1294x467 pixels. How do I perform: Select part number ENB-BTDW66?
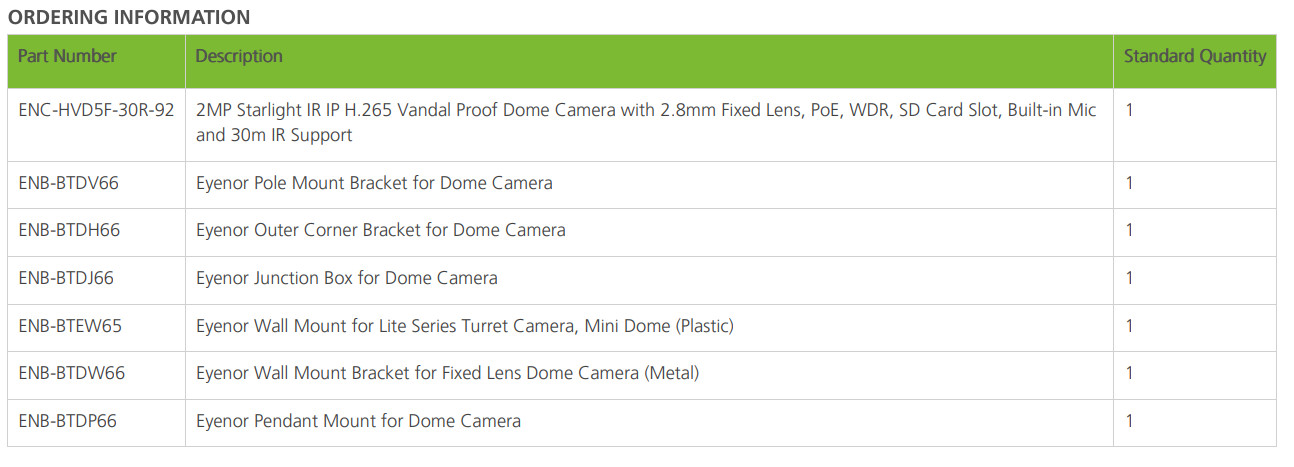(x=71, y=373)
